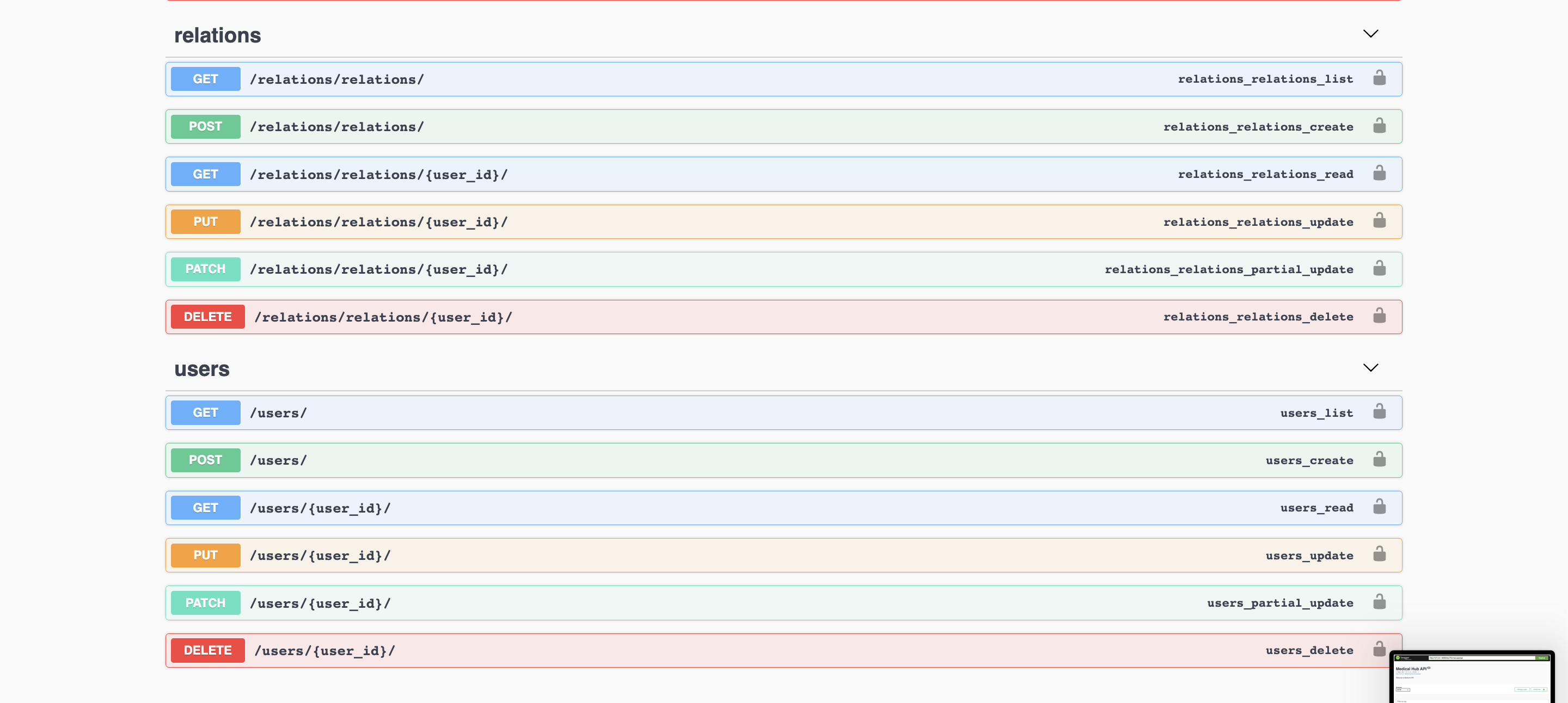Click lock icon on users_read row
This screenshot has width=1568, height=703.
click(1379, 507)
